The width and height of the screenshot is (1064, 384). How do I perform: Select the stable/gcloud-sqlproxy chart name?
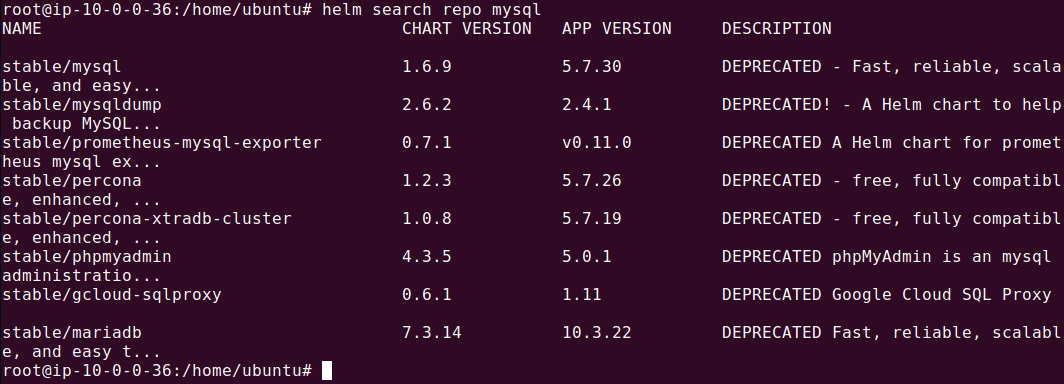[x=112, y=294]
